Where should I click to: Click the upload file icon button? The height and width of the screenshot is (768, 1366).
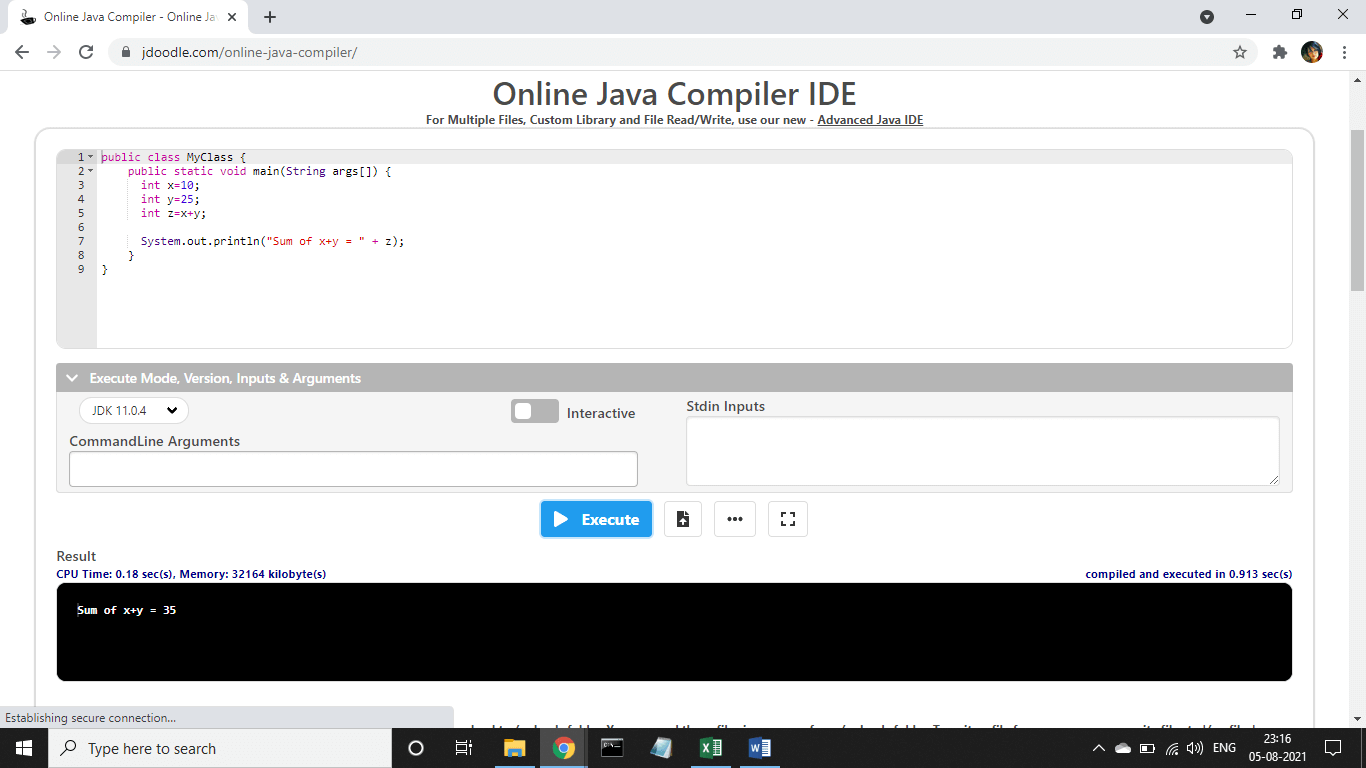coord(683,519)
